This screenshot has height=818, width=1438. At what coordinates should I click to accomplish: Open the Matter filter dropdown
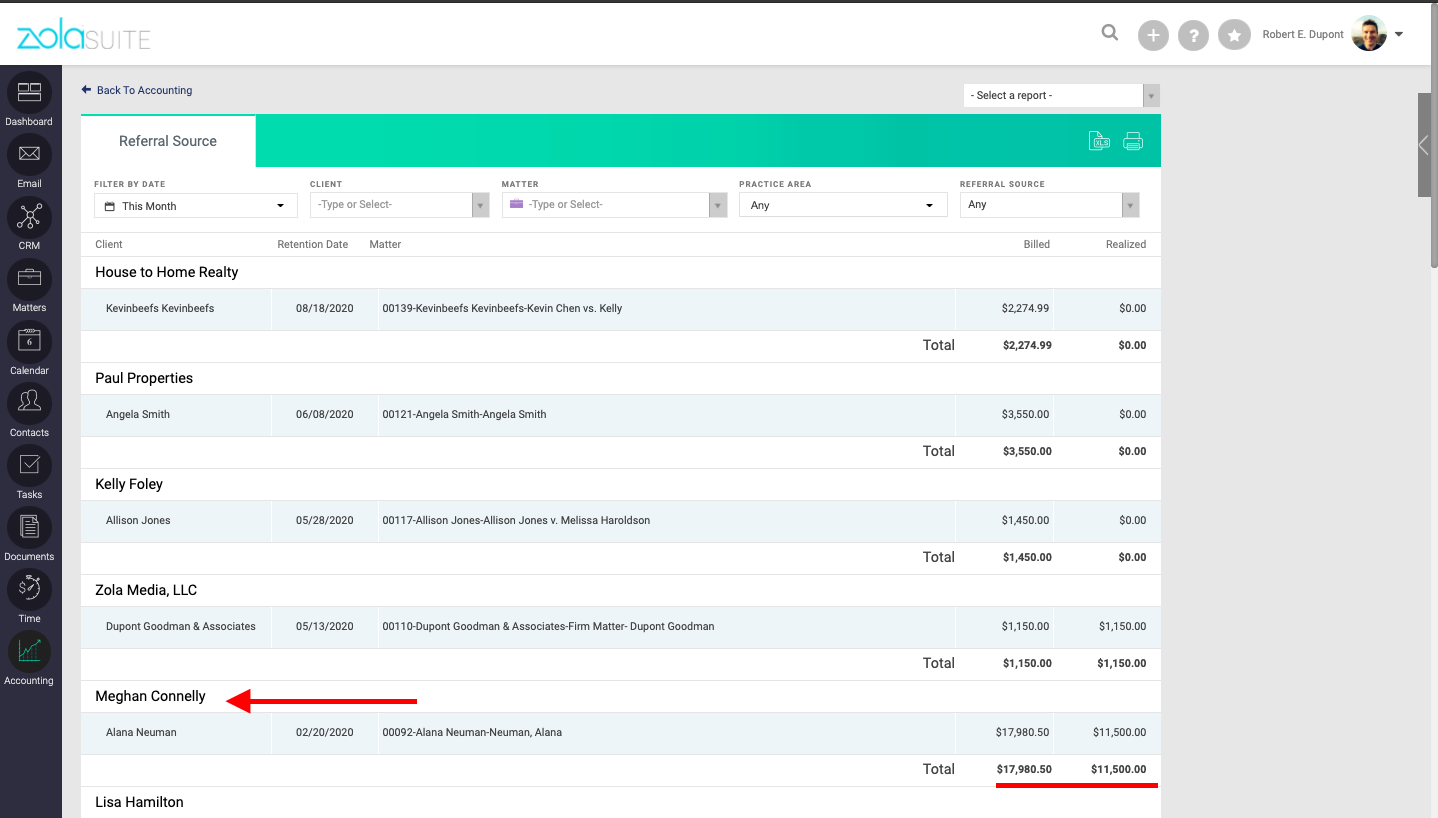click(x=614, y=205)
